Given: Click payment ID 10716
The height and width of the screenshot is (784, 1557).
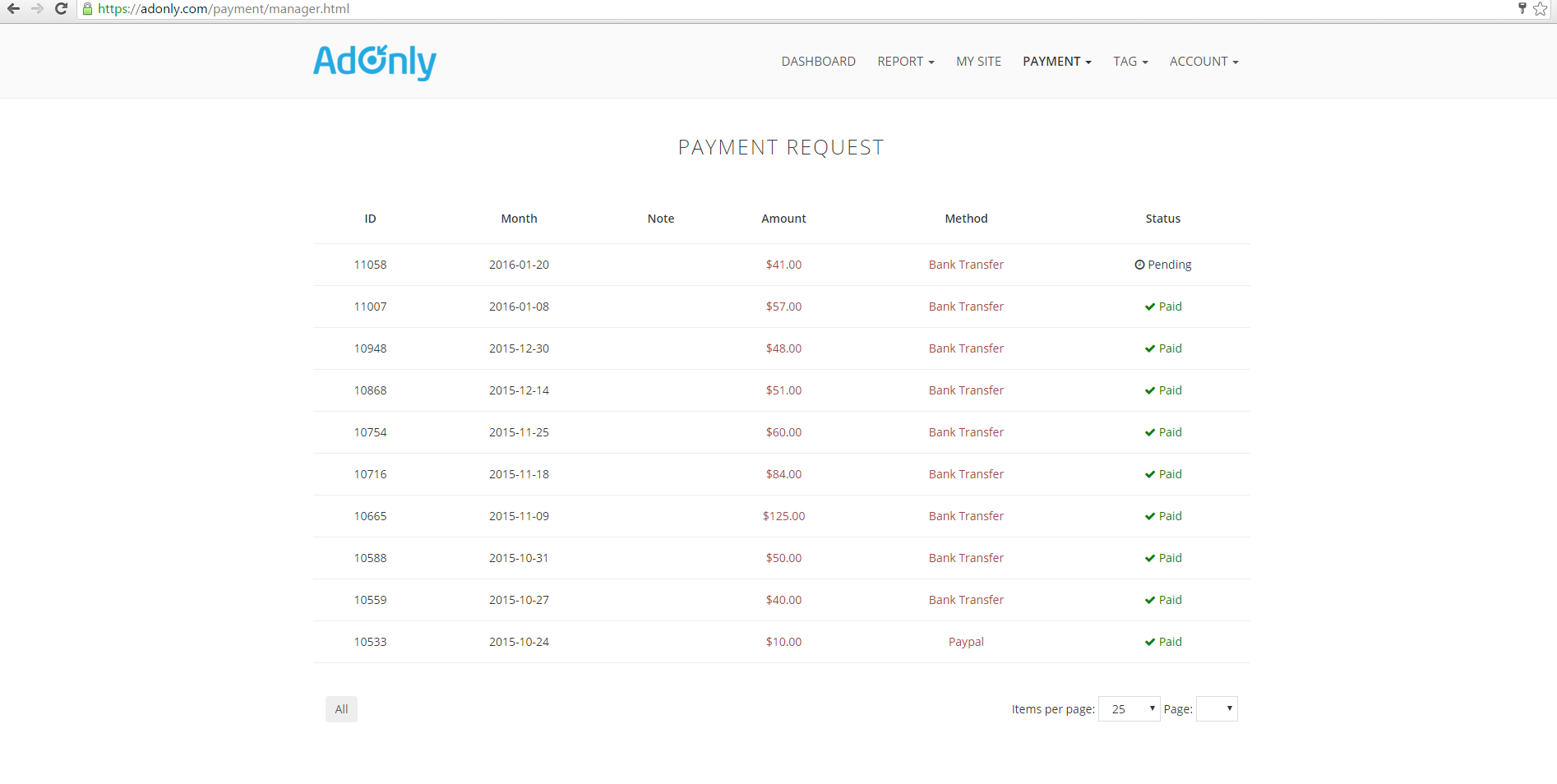Looking at the screenshot, I should [x=371, y=474].
